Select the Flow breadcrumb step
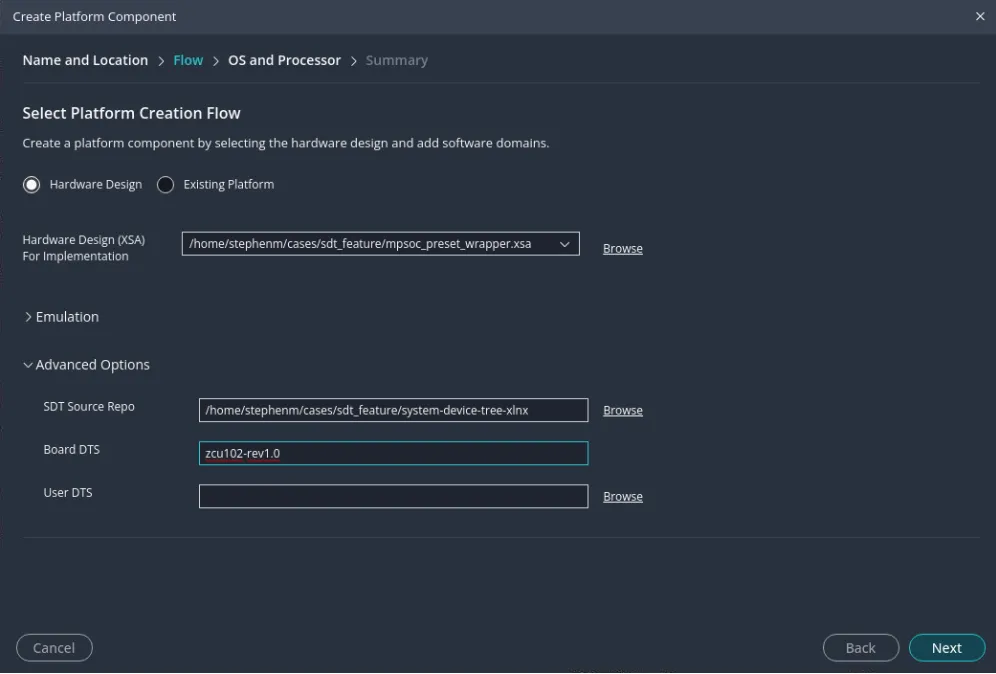The height and width of the screenshot is (674, 996). pyautogui.click(x=188, y=61)
